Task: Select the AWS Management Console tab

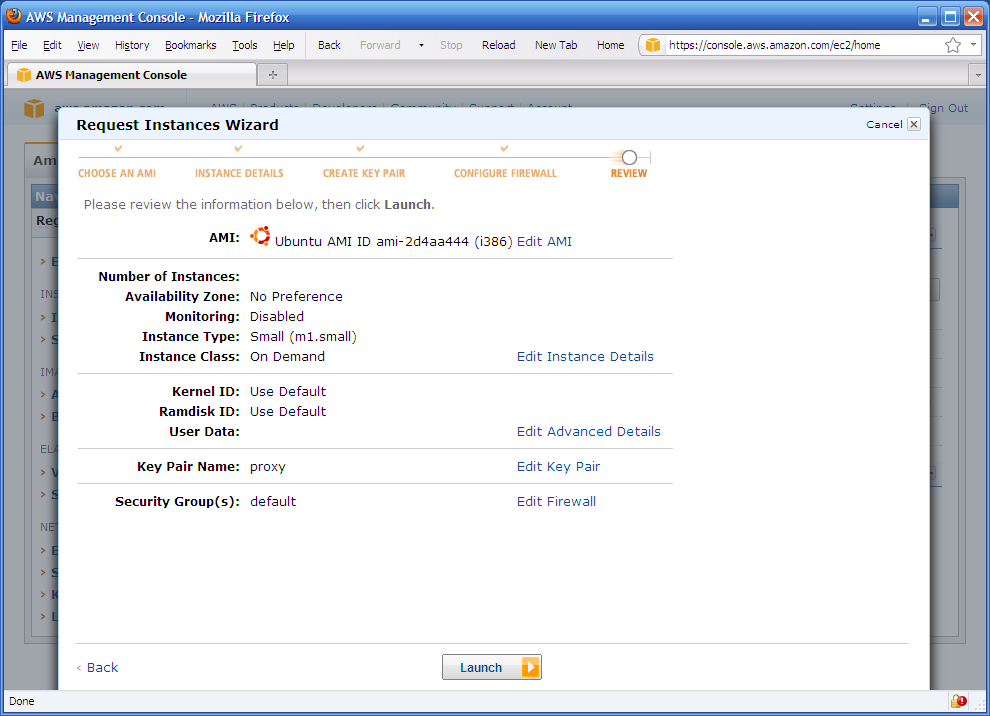Action: pyautogui.click(x=132, y=75)
